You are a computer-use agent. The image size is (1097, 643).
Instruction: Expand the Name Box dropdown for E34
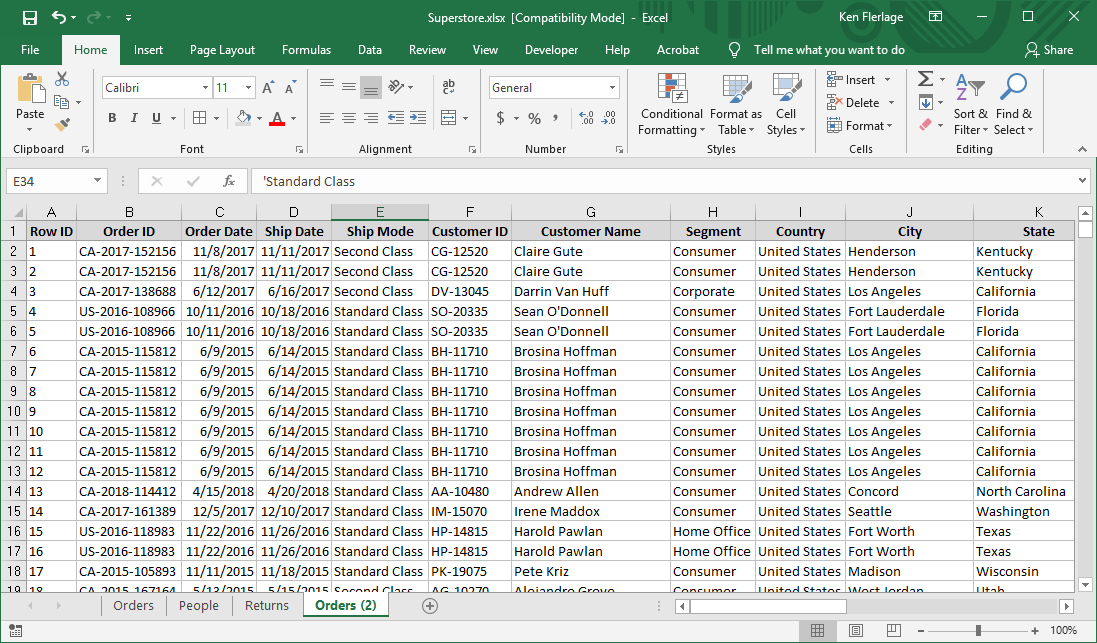click(97, 181)
